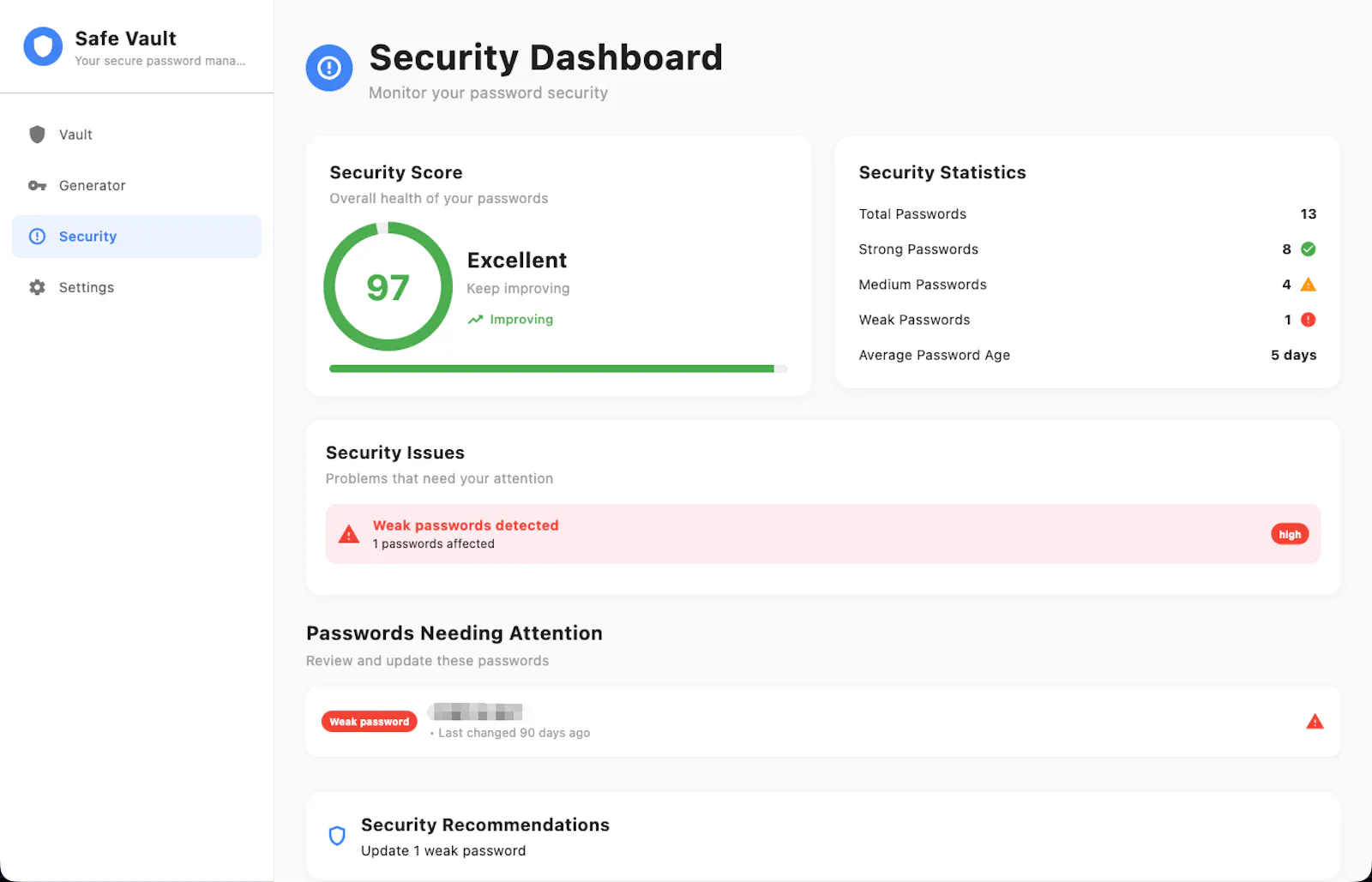Click the red warning triangle on weak password row
The height and width of the screenshot is (882, 1372).
(1315, 722)
